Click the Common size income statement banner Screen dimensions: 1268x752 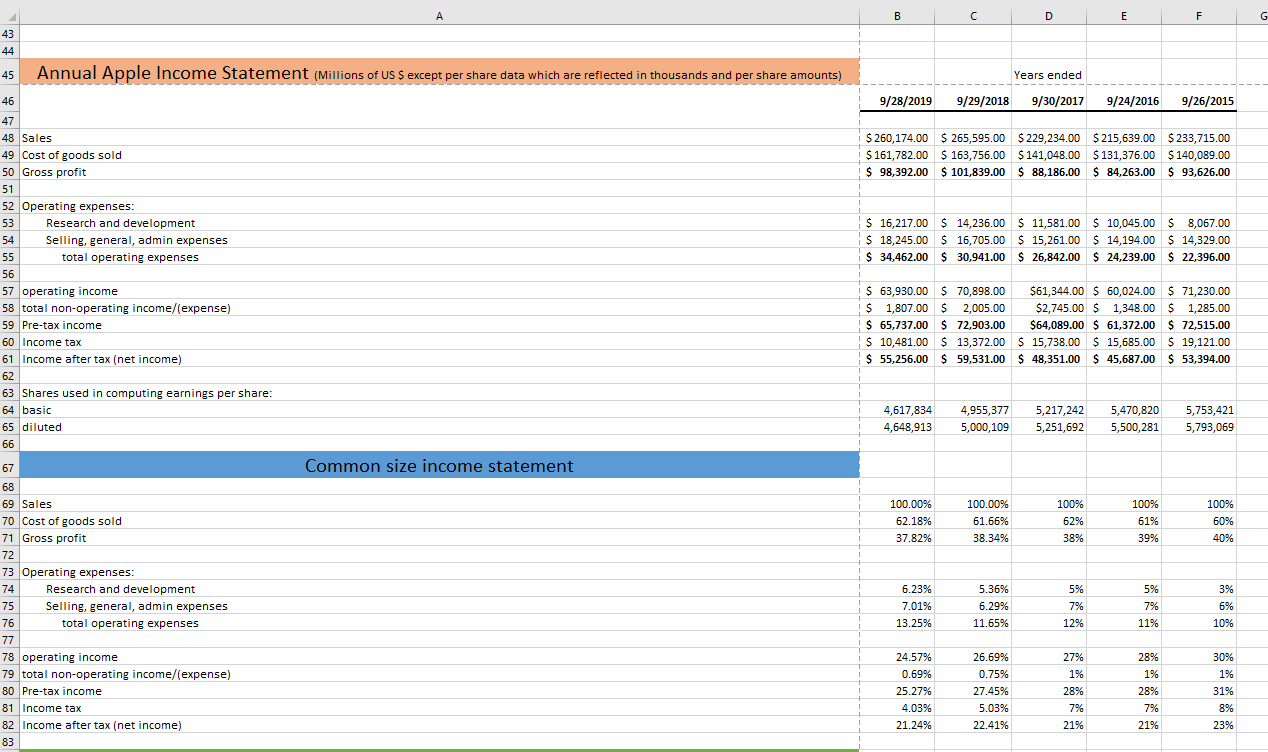pos(438,466)
